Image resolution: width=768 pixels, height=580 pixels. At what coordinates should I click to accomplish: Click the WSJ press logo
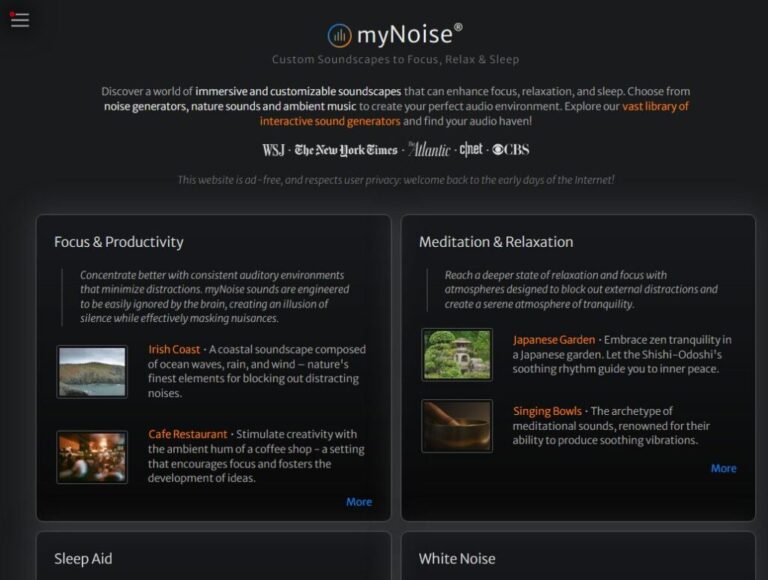click(x=274, y=150)
